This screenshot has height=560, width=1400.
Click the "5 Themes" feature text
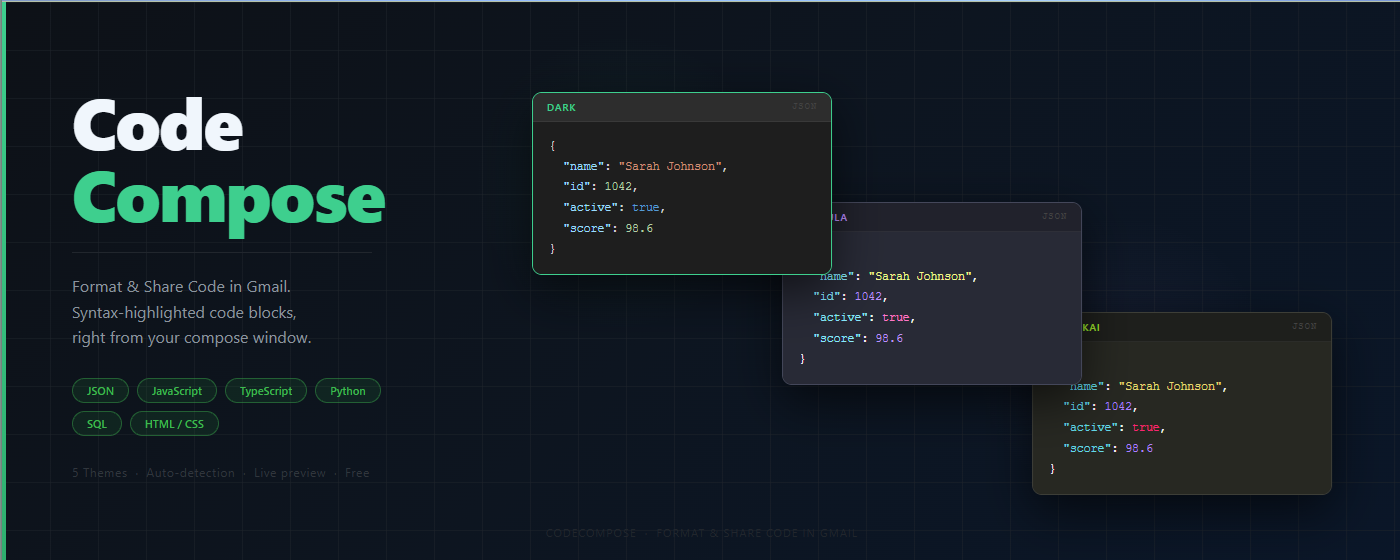pyautogui.click(x=100, y=473)
